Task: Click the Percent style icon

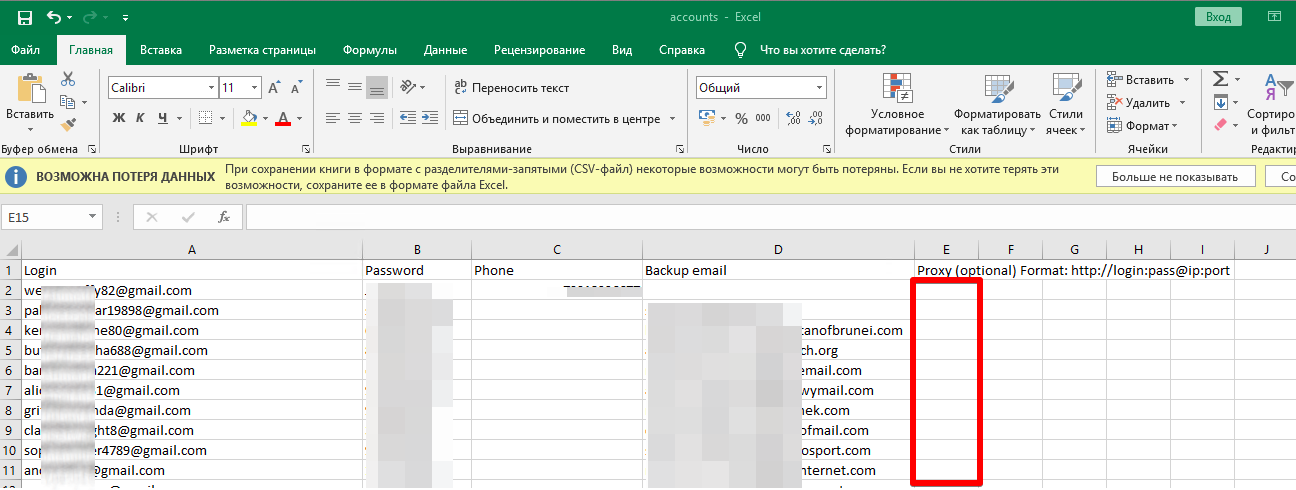Action: pyautogui.click(x=741, y=119)
